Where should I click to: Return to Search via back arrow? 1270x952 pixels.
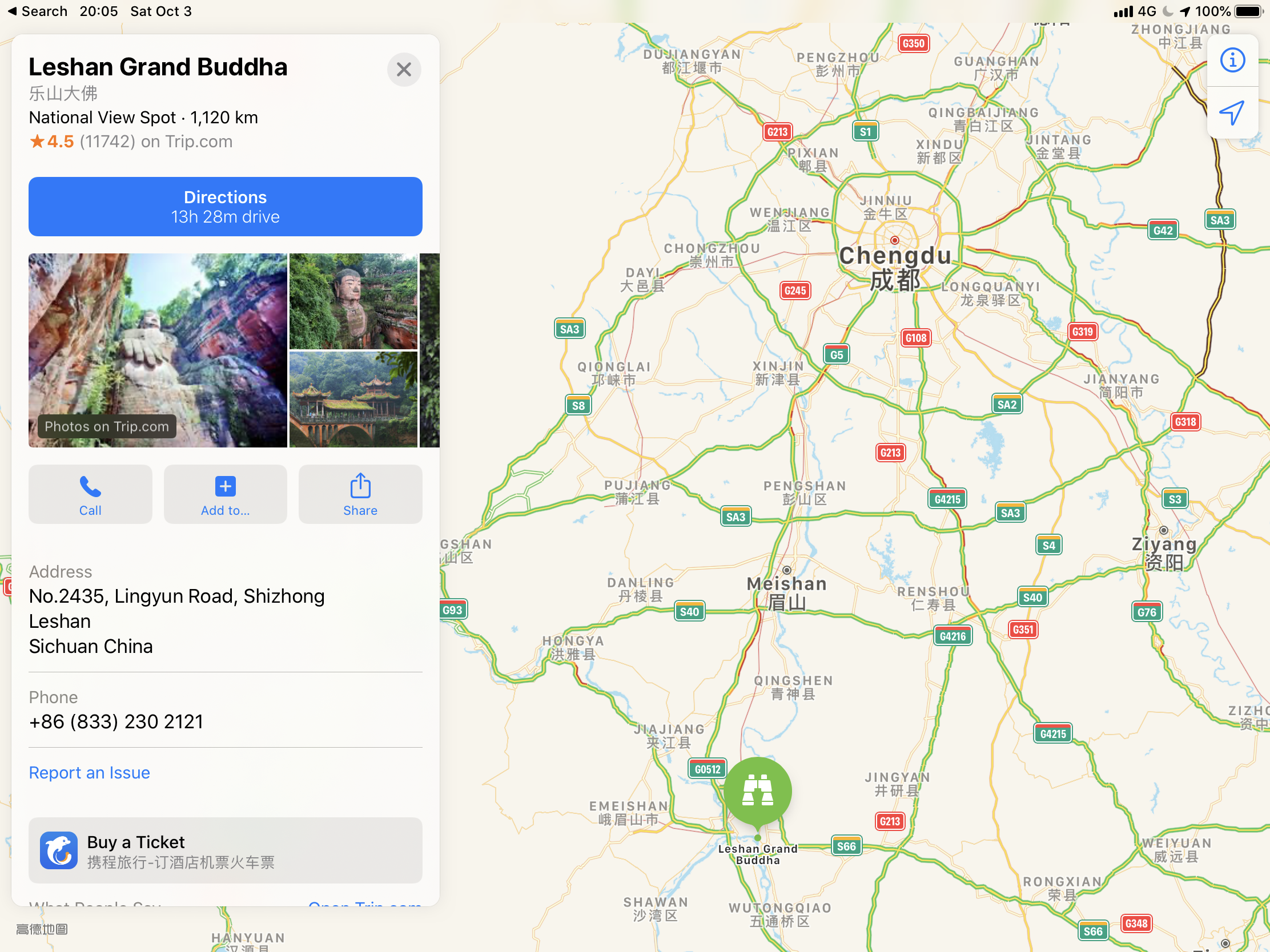[37, 11]
